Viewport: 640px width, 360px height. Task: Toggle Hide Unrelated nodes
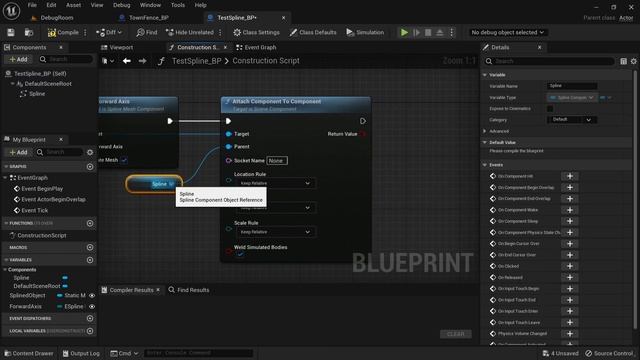click(190, 32)
